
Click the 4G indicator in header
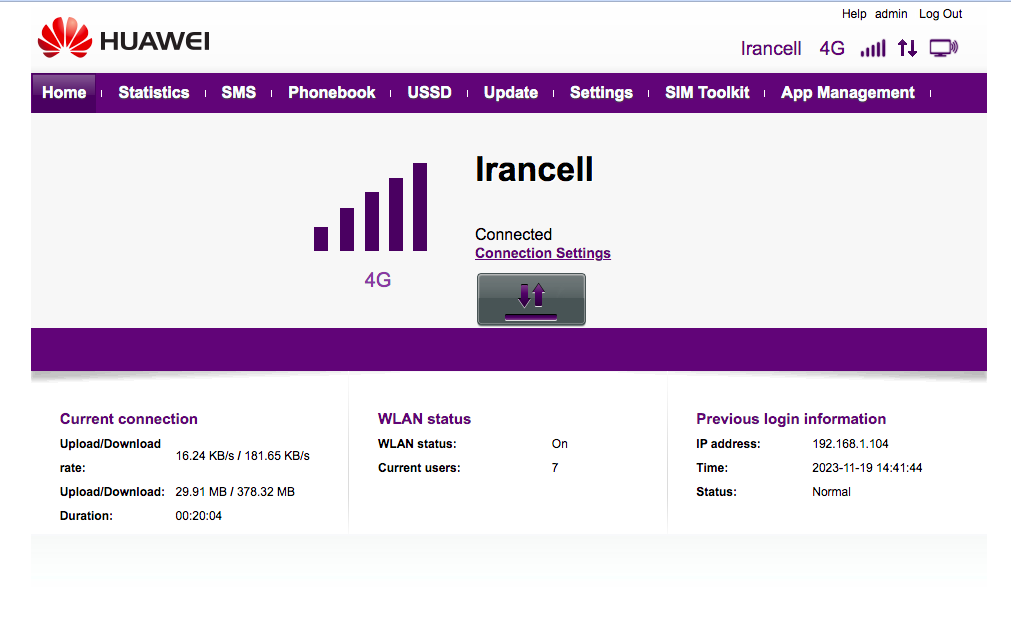tap(832, 48)
